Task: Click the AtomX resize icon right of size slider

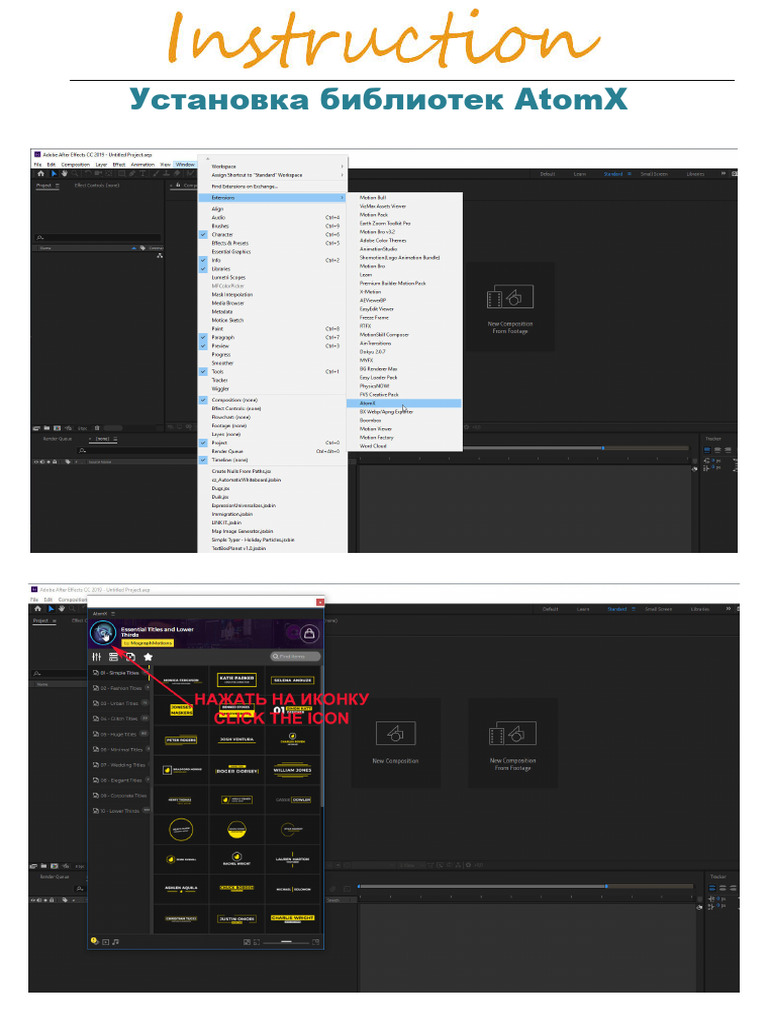Action: pos(316,942)
